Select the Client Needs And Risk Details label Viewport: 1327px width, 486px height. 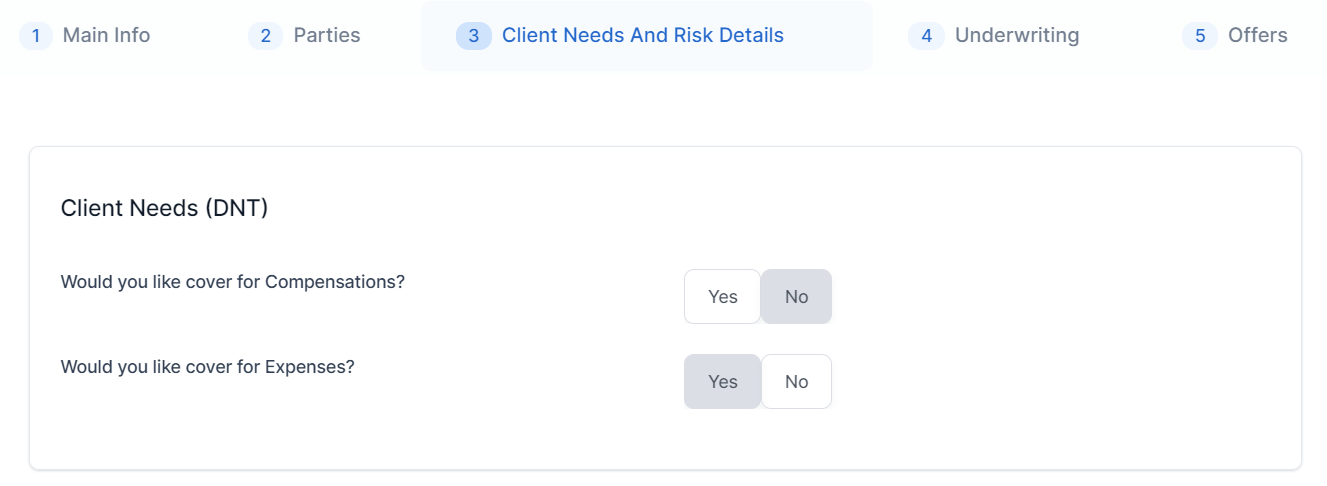click(643, 36)
